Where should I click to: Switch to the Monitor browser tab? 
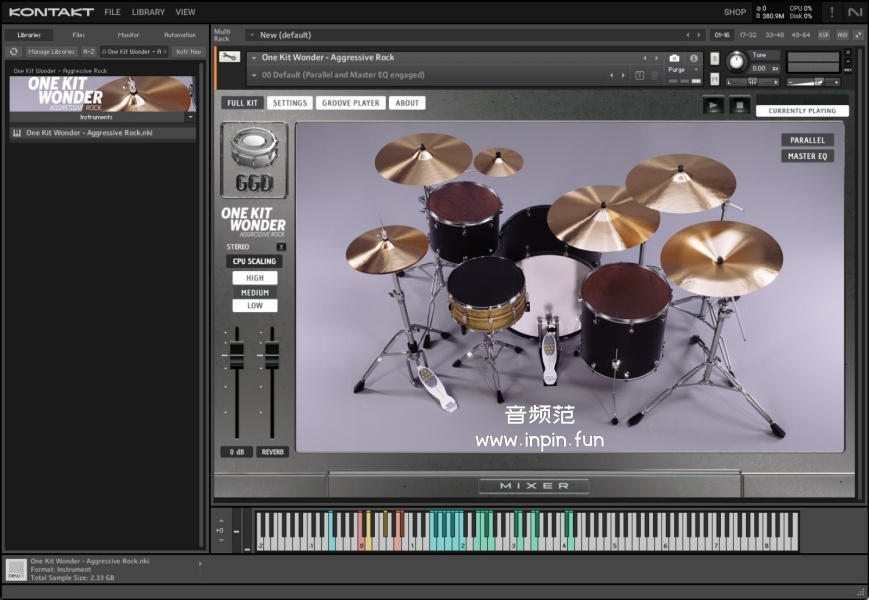coord(128,35)
